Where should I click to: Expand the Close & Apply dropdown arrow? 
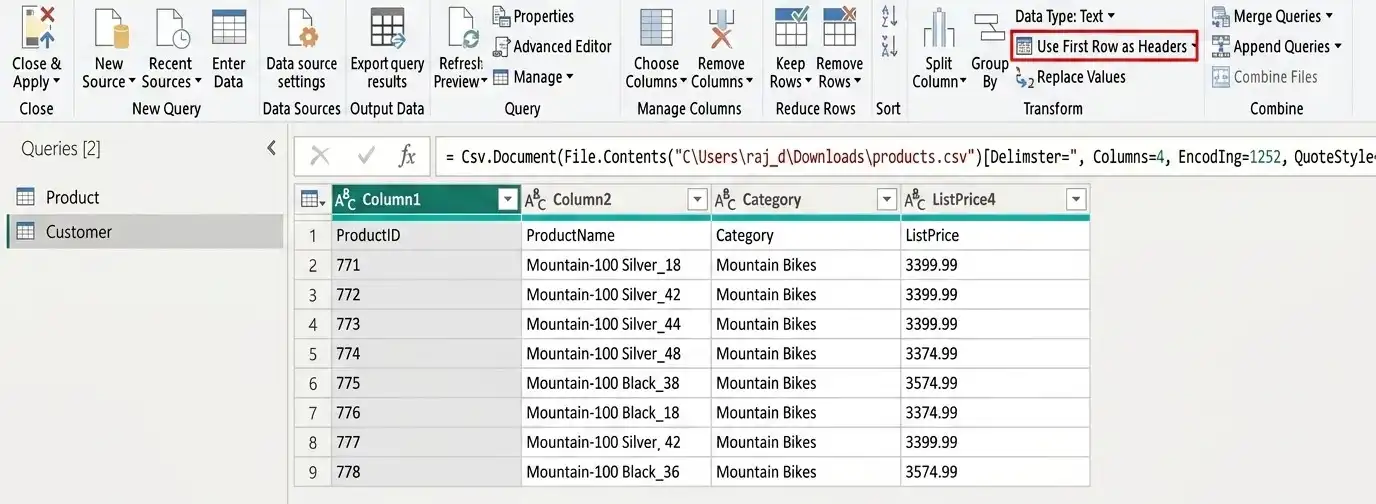[56, 82]
